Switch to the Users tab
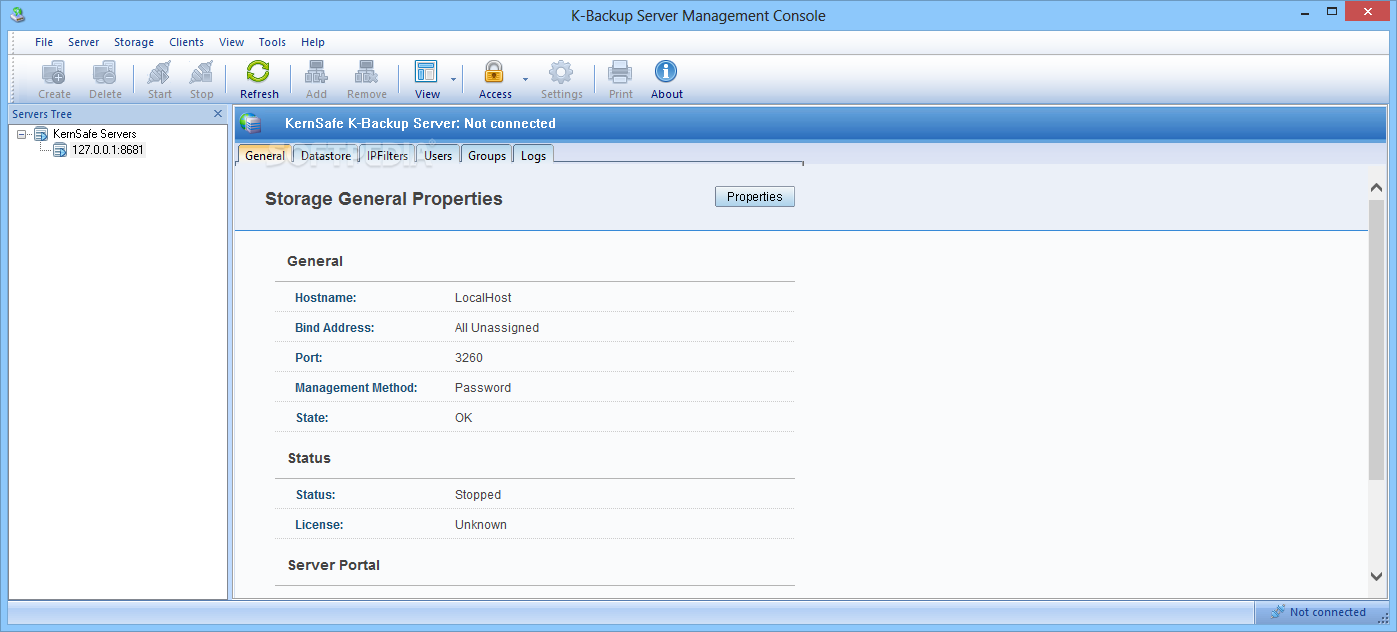This screenshot has height=632, width=1397. tap(438, 155)
